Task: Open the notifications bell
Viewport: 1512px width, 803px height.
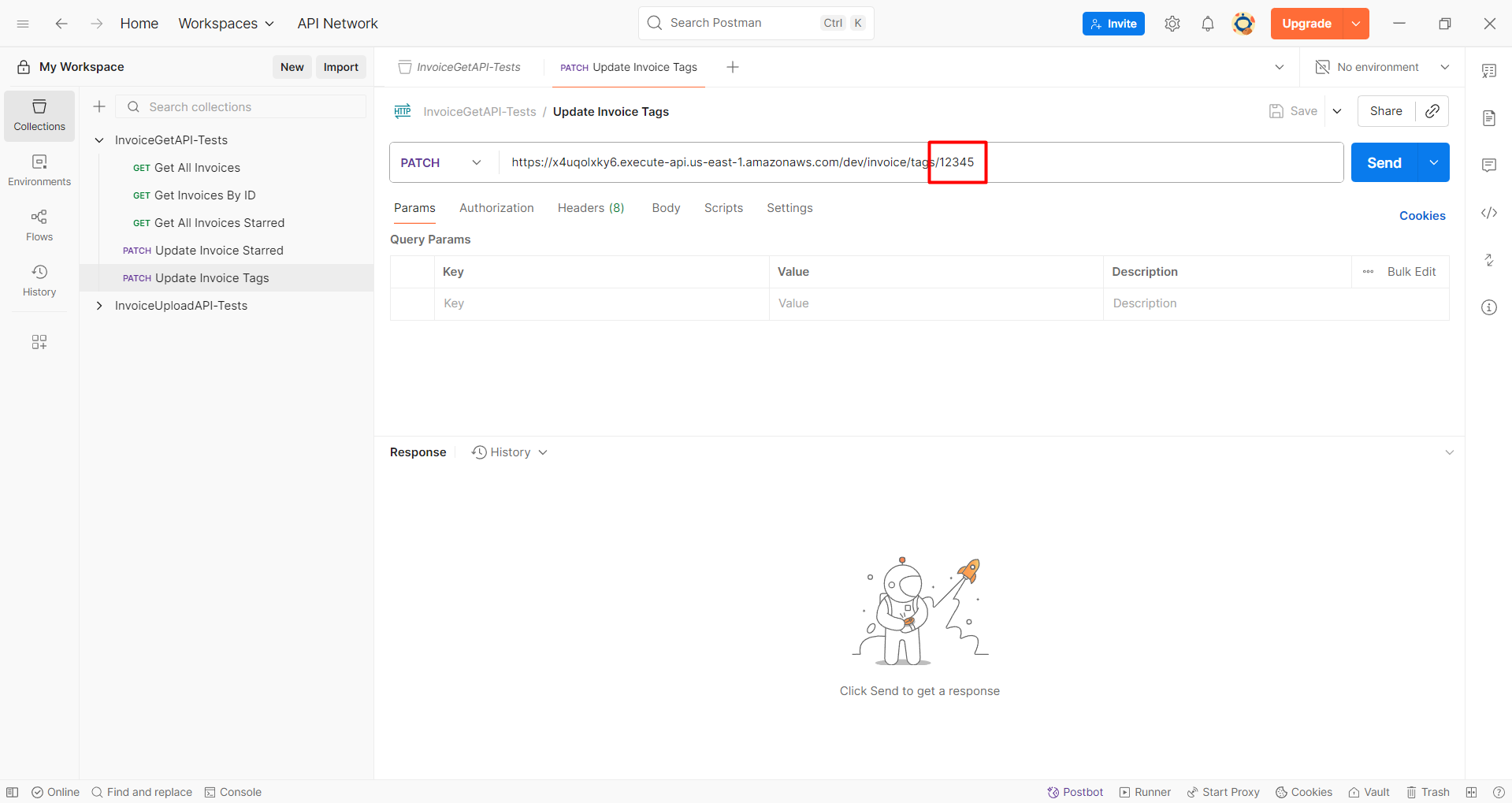Action: (x=1207, y=23)
